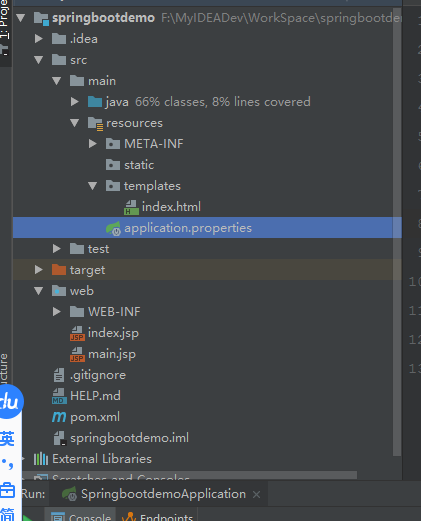Screen dimensions: 421x521
Task: Collapse the src folder arrow
Action: click(39, 60)
